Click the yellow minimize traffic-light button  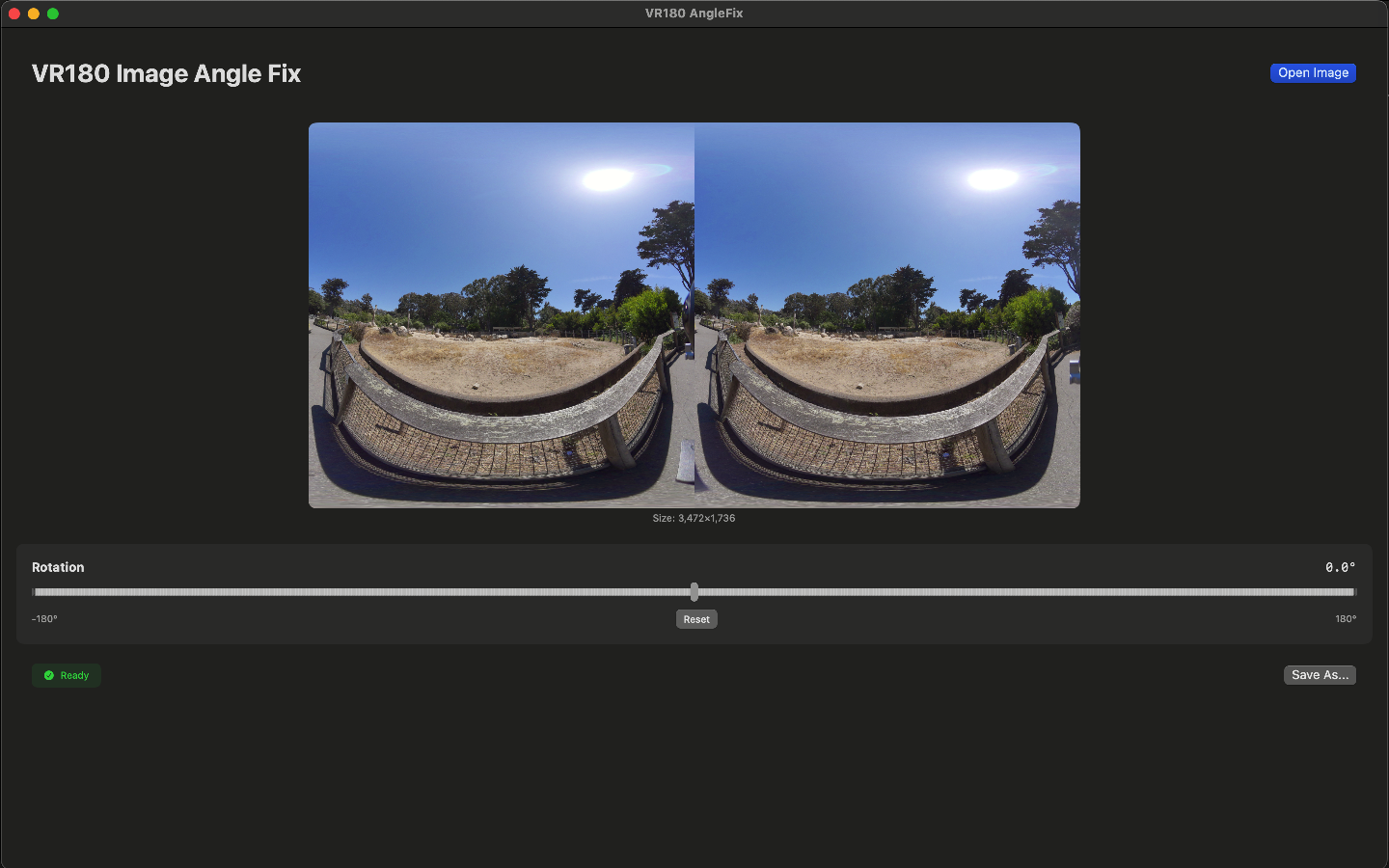[x=34, y=14]
